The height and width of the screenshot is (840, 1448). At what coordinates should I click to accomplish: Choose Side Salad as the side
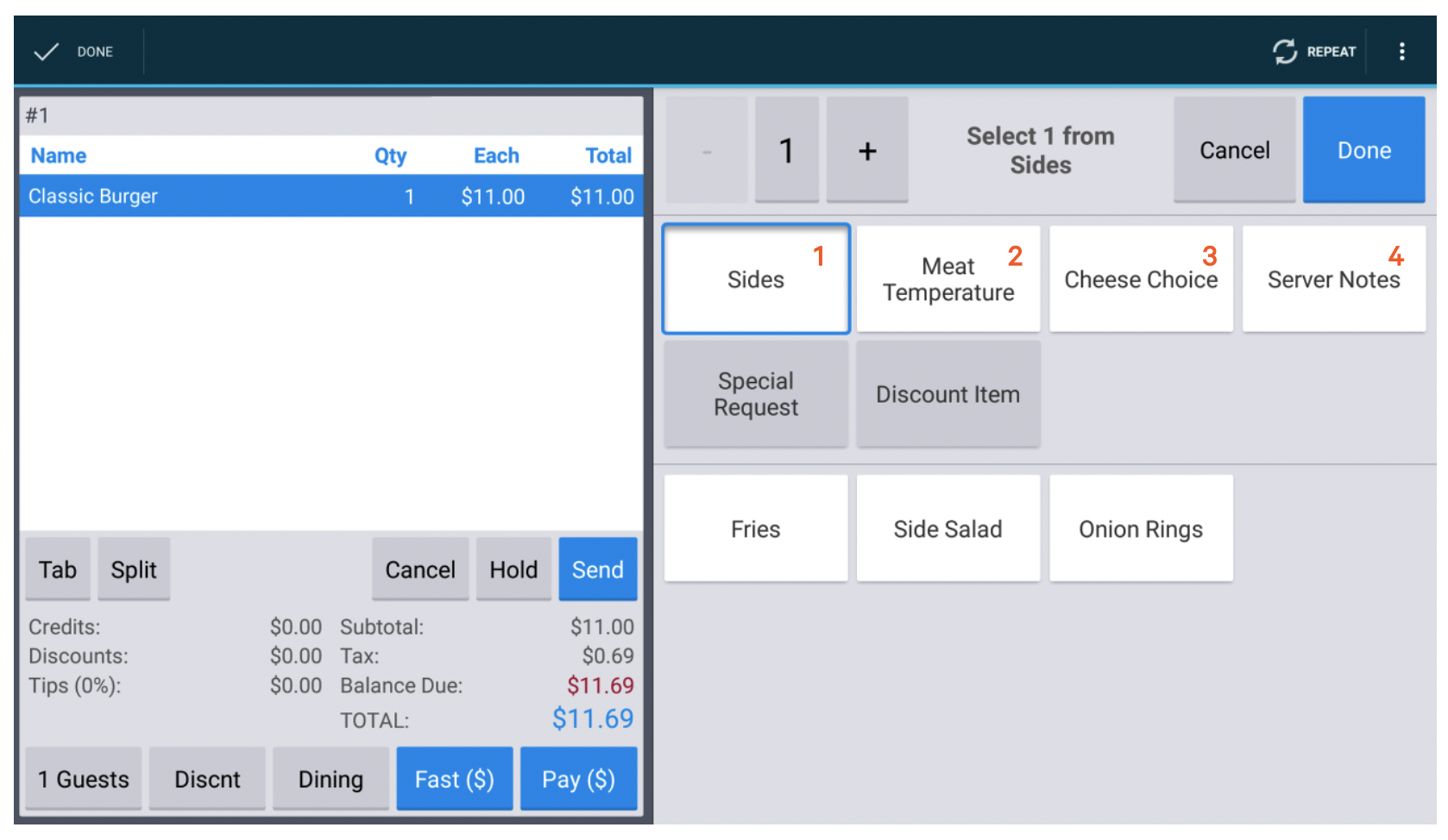[947, 528]
